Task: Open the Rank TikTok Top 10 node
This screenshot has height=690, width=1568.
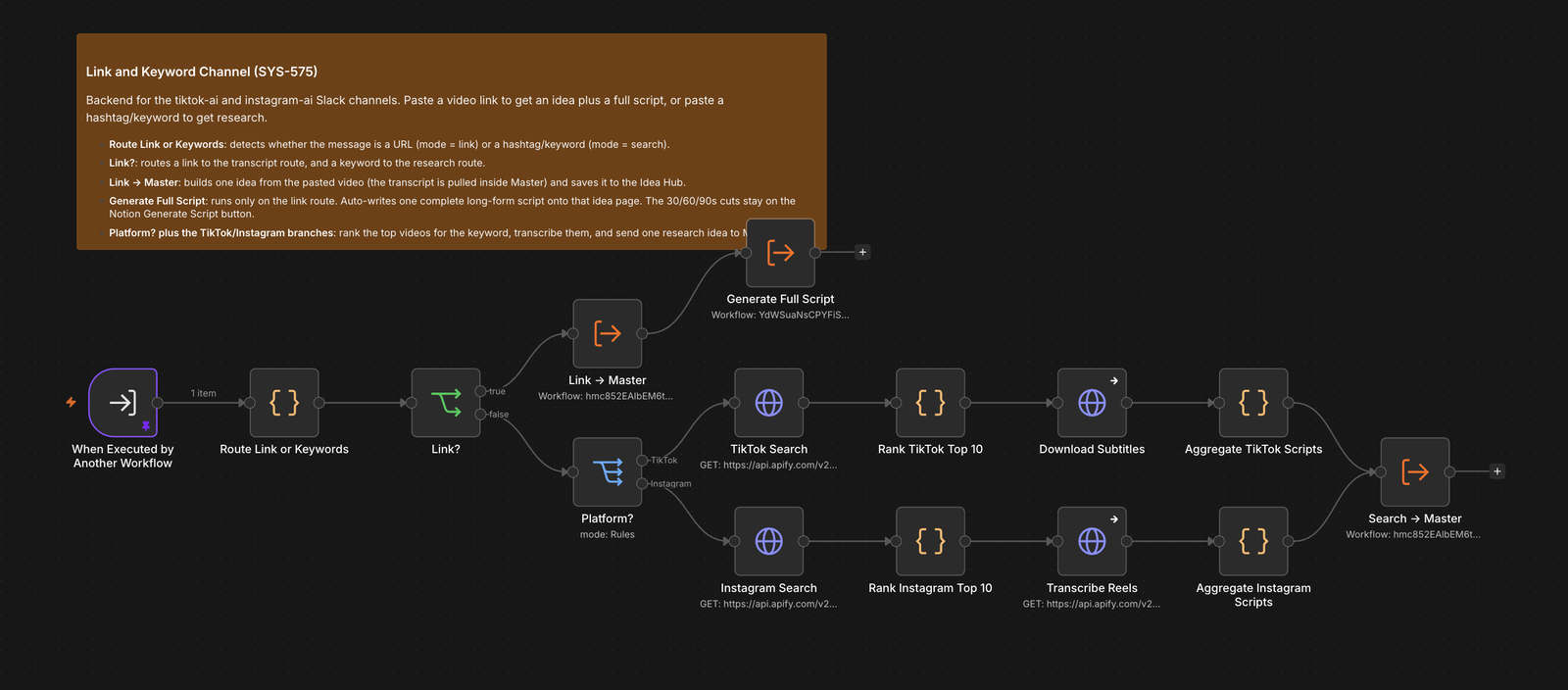Action: pos(931,403)
